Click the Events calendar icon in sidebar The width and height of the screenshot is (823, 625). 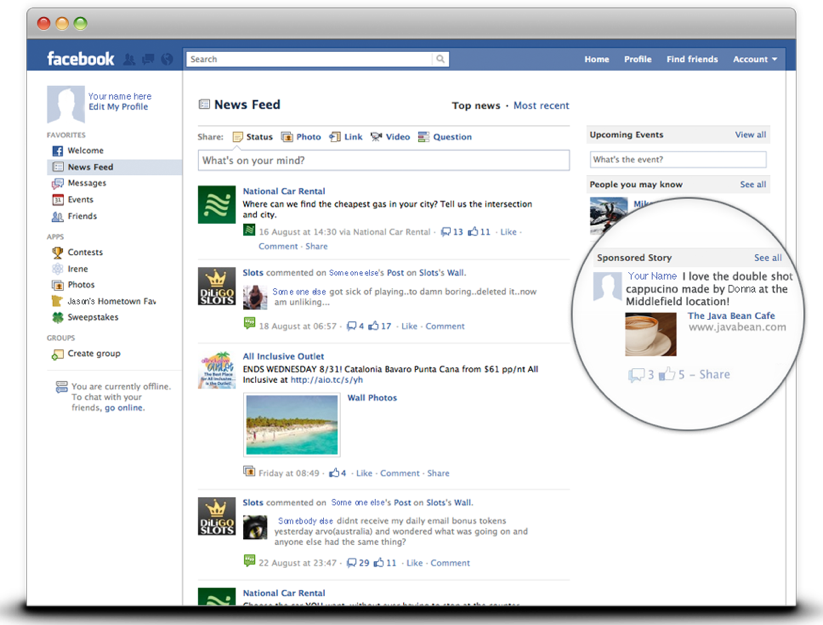(58, 200)
